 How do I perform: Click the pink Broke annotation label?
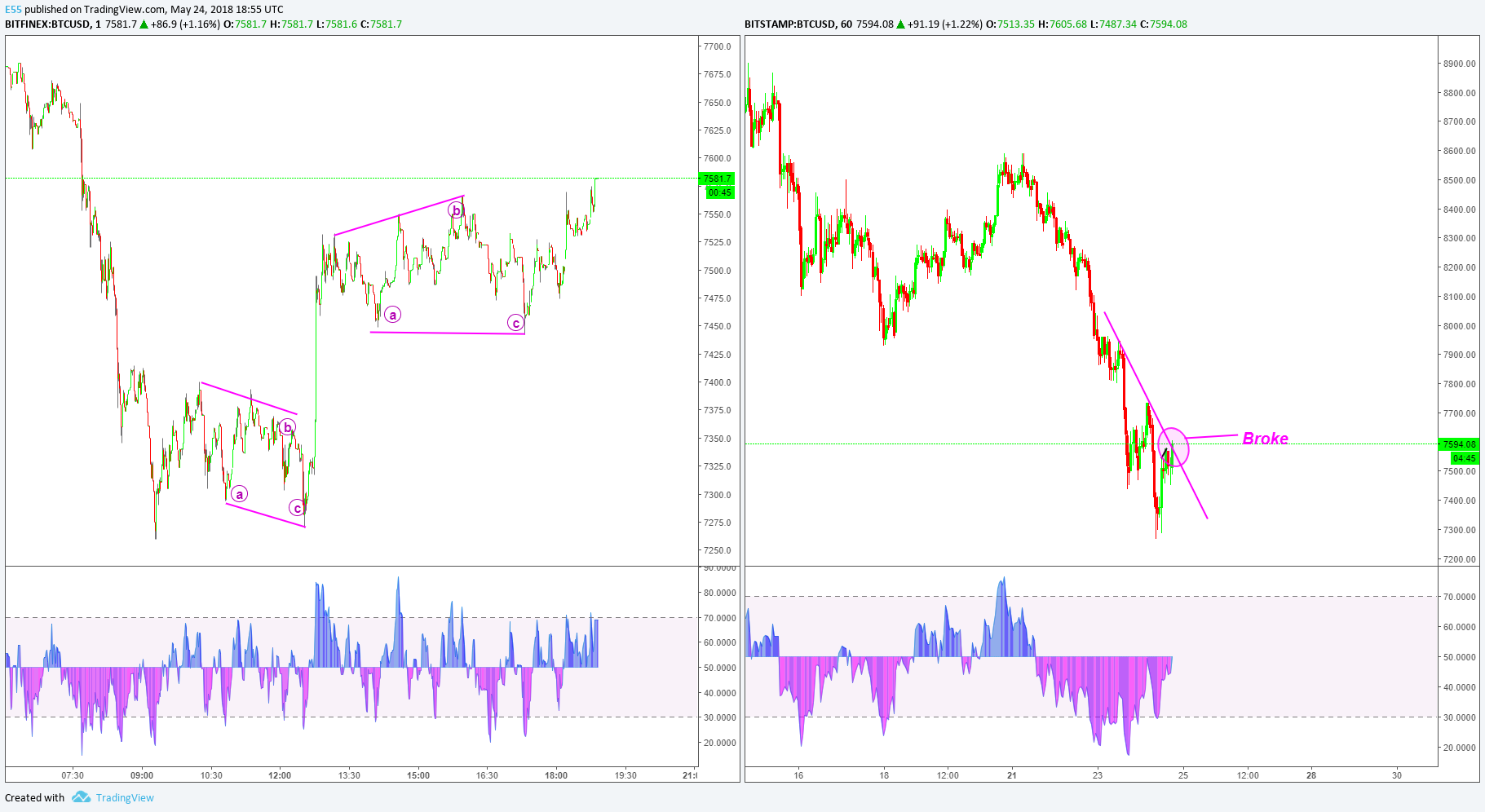1265,439
